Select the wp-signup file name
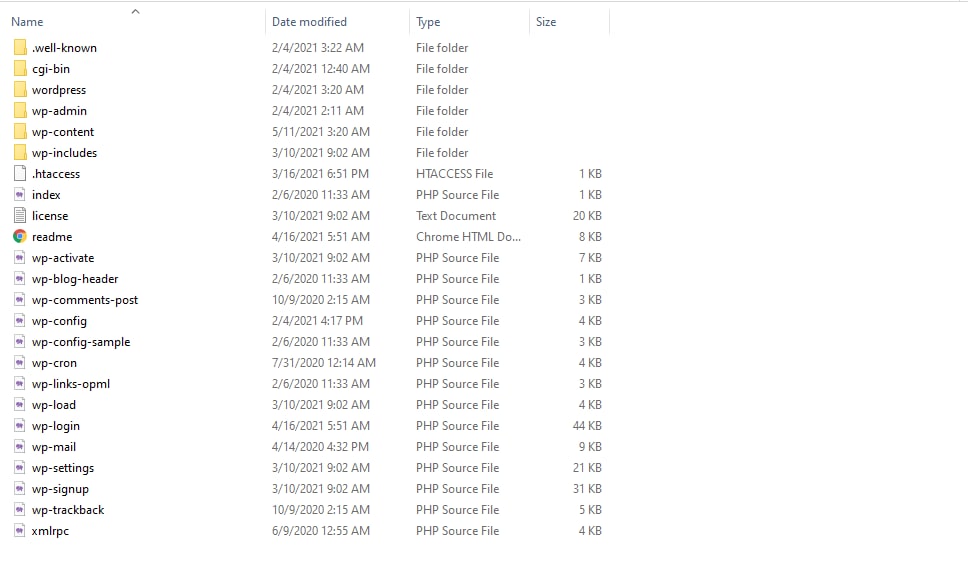The height and width of the screenshot is (565, 968). tap(60, 489)
